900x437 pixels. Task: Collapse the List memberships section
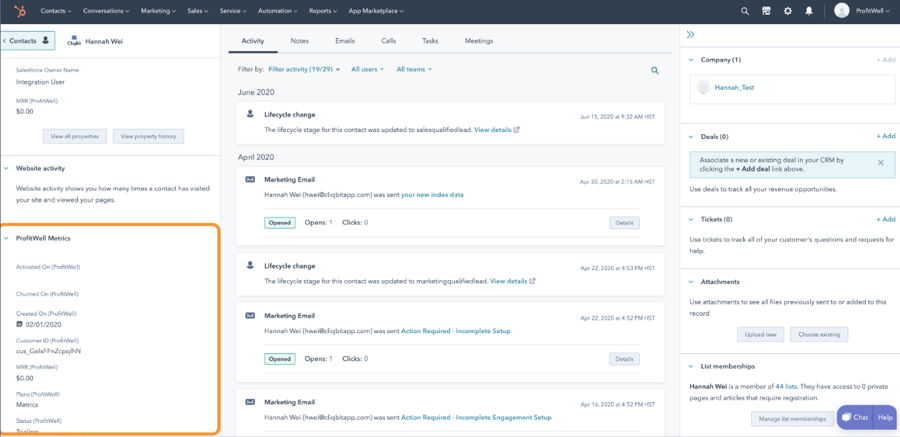pyautogui.click(x=690, y=366)
